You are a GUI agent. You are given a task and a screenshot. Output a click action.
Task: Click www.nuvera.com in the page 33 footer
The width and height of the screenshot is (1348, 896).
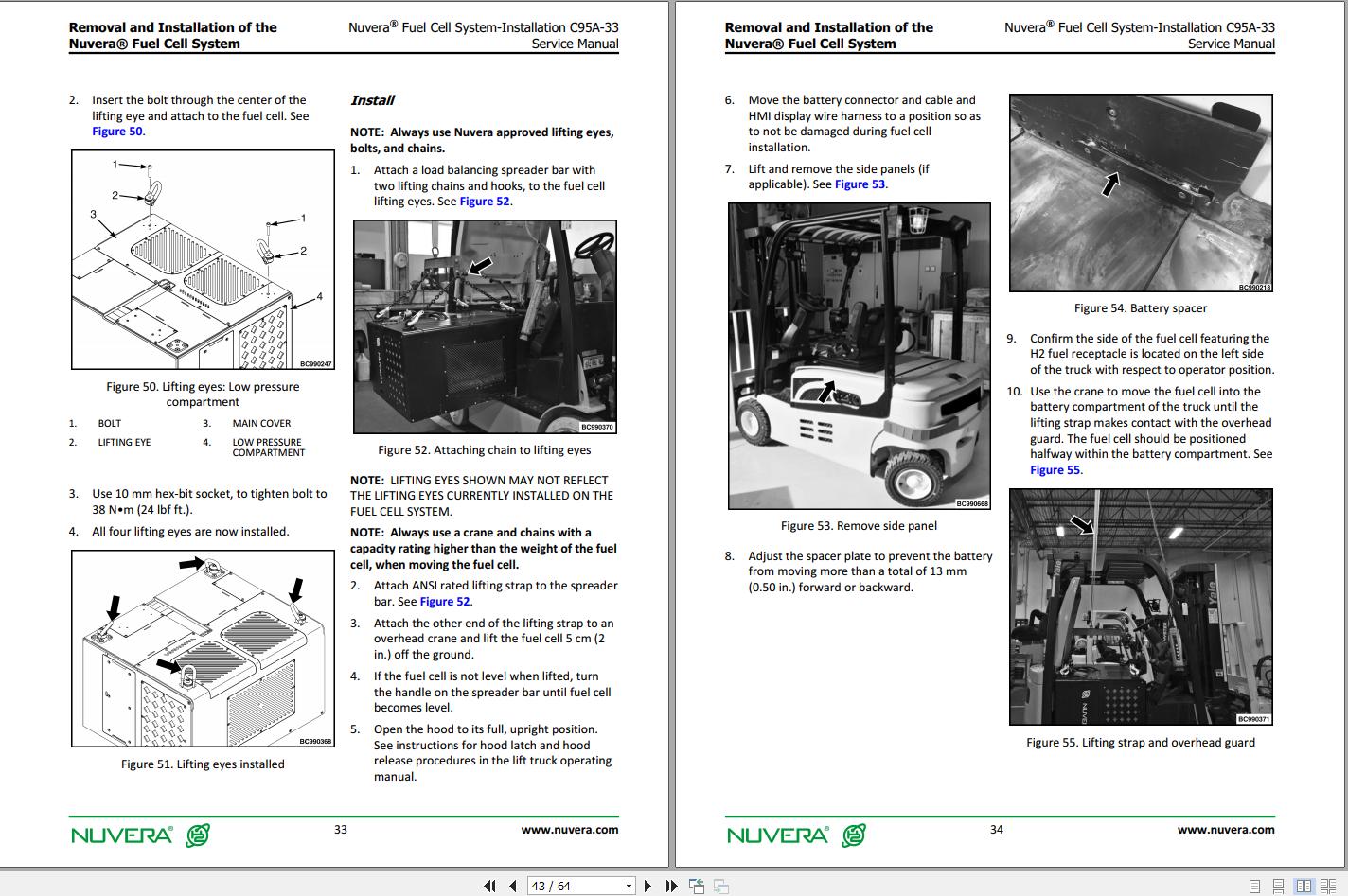[x=570, y=830]
